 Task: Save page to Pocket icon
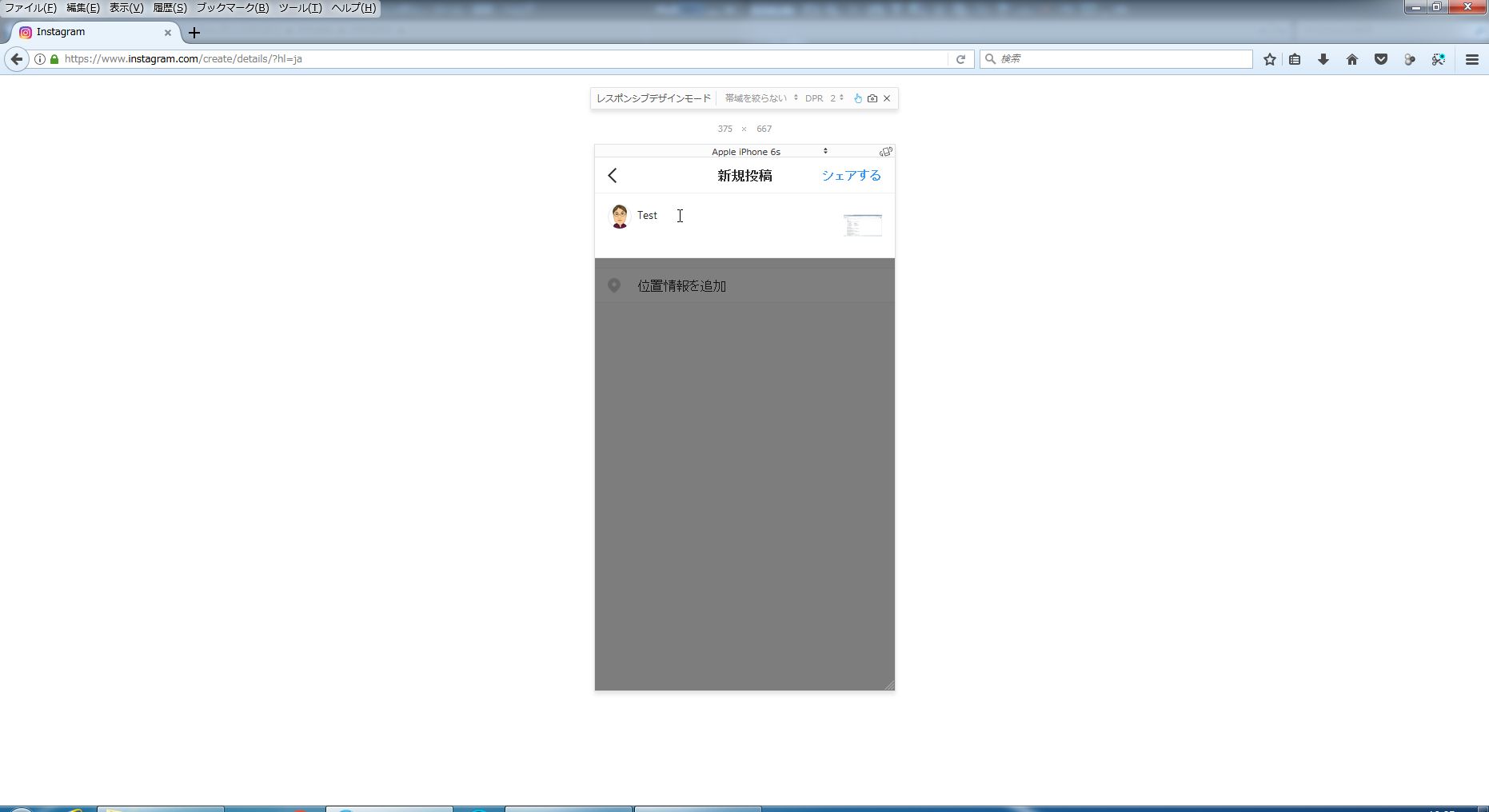click(1381, 59)
